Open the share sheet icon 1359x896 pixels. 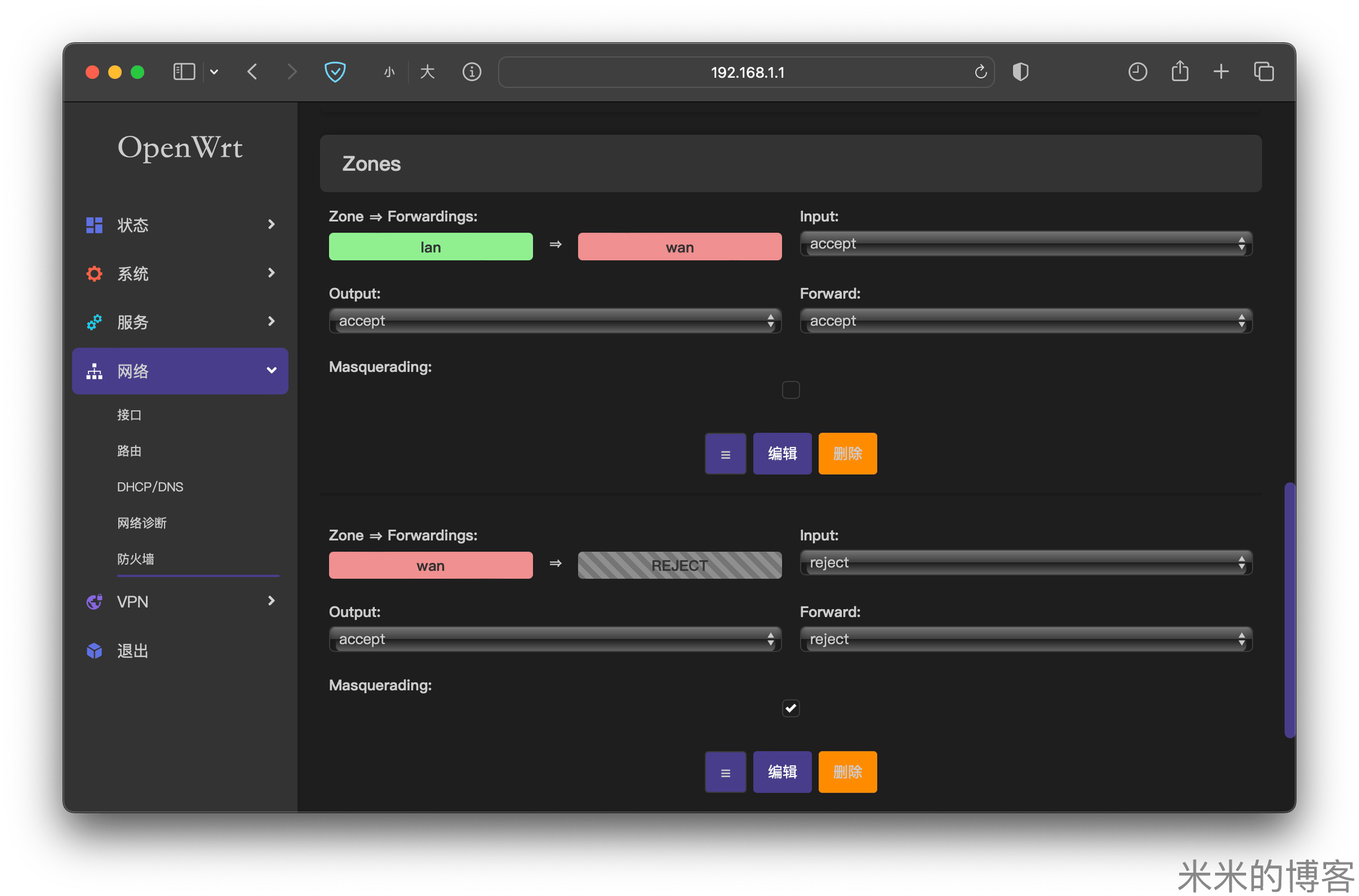[1180, 72]
